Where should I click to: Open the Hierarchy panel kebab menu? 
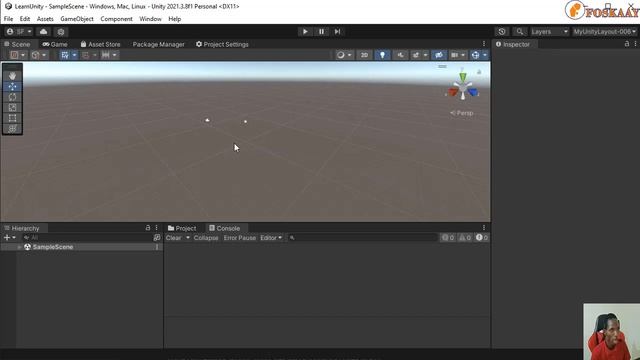click(156, 228)
